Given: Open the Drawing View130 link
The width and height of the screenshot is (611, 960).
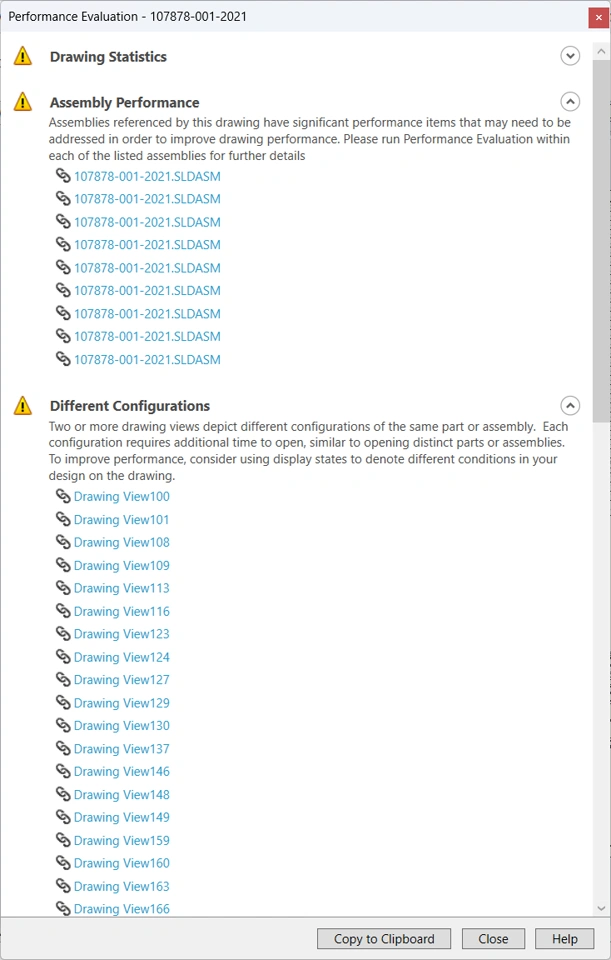Looking at the screenshot, I should [x=122, y=725].
